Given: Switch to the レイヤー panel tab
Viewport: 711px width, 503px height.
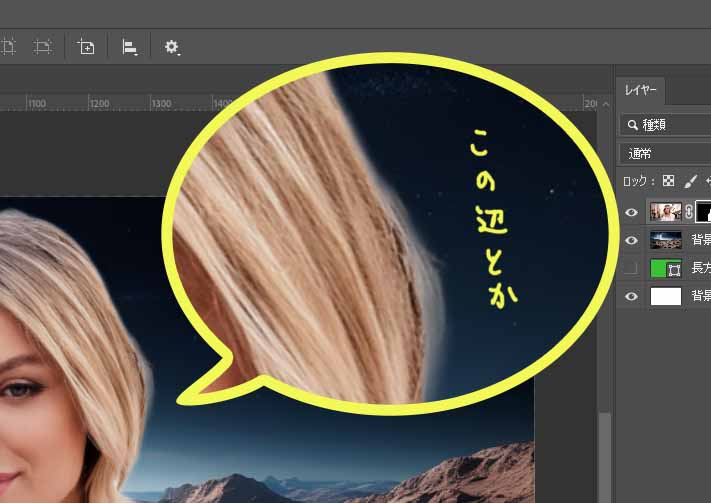Looking at the screenshot, I should (641, 90).
